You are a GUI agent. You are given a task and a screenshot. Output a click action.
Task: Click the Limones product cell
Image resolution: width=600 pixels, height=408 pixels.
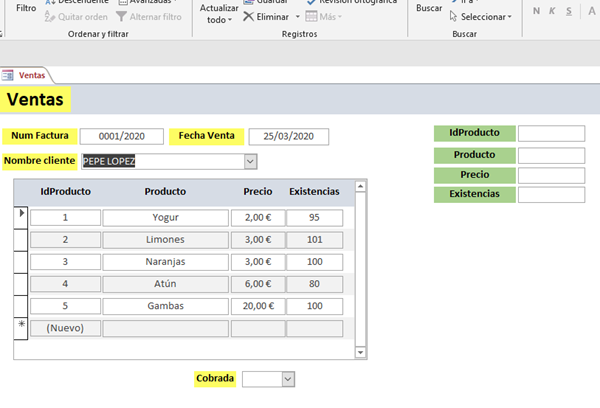coord(166,240)
